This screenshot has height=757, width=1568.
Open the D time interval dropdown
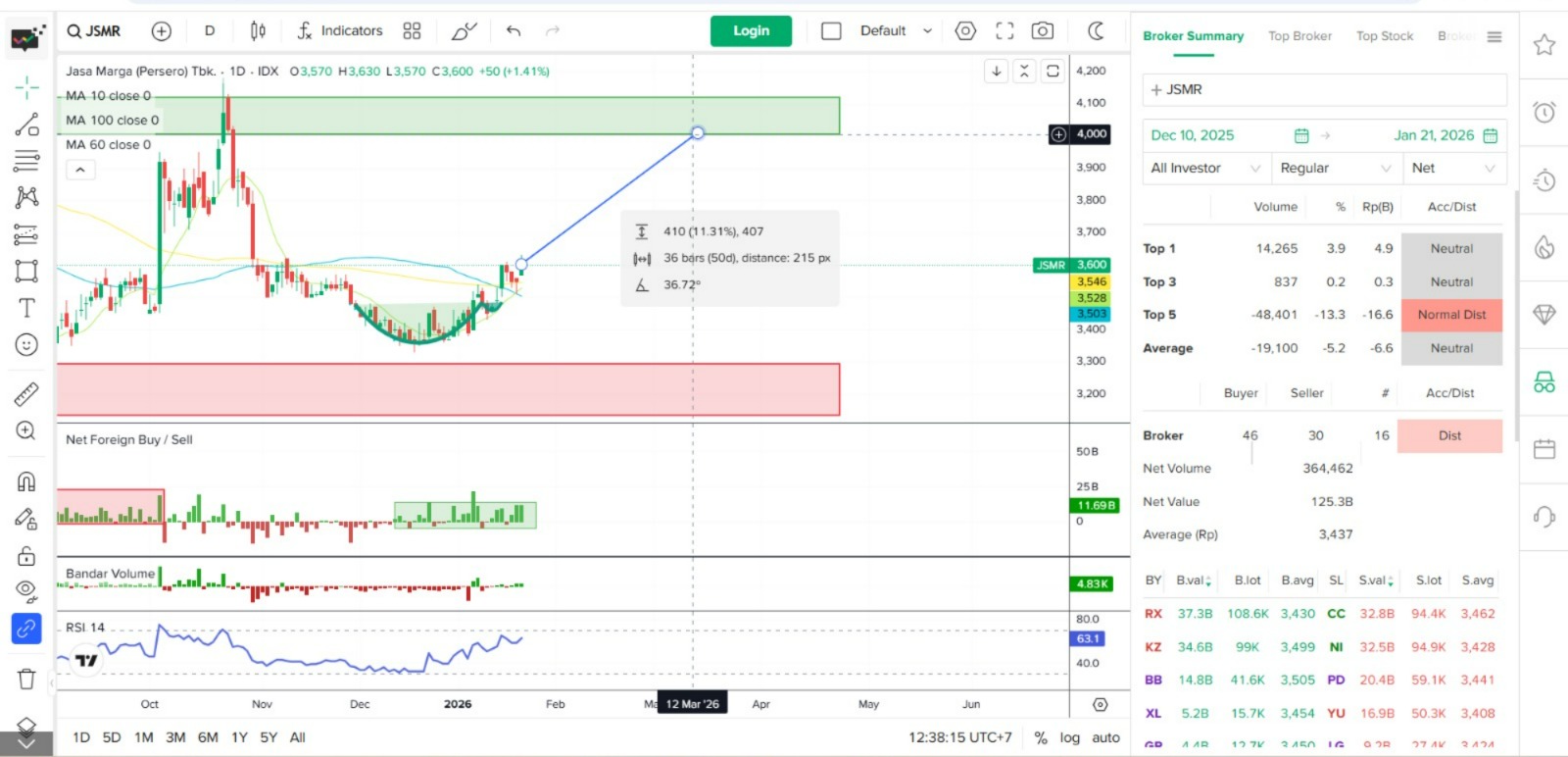[210, 31]
